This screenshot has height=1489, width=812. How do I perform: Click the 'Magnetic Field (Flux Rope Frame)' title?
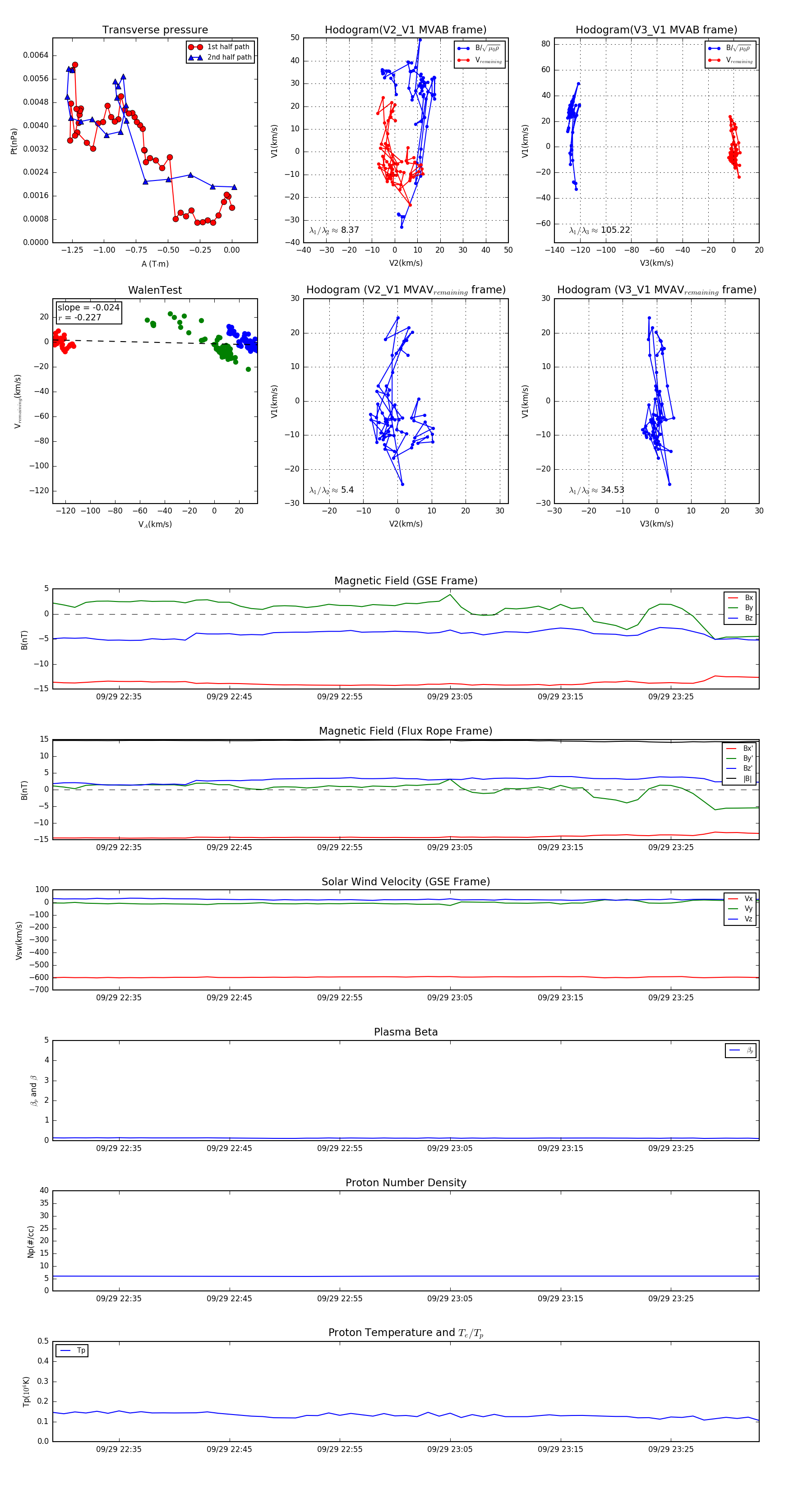(x=406, y=731)
